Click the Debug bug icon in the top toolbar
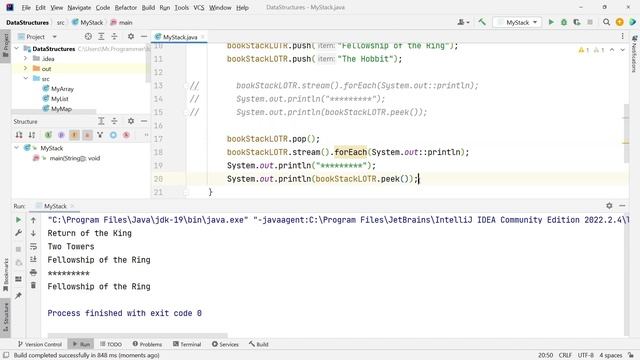The height and width of the screenshot is (360, 640). (x=564, y=22)
